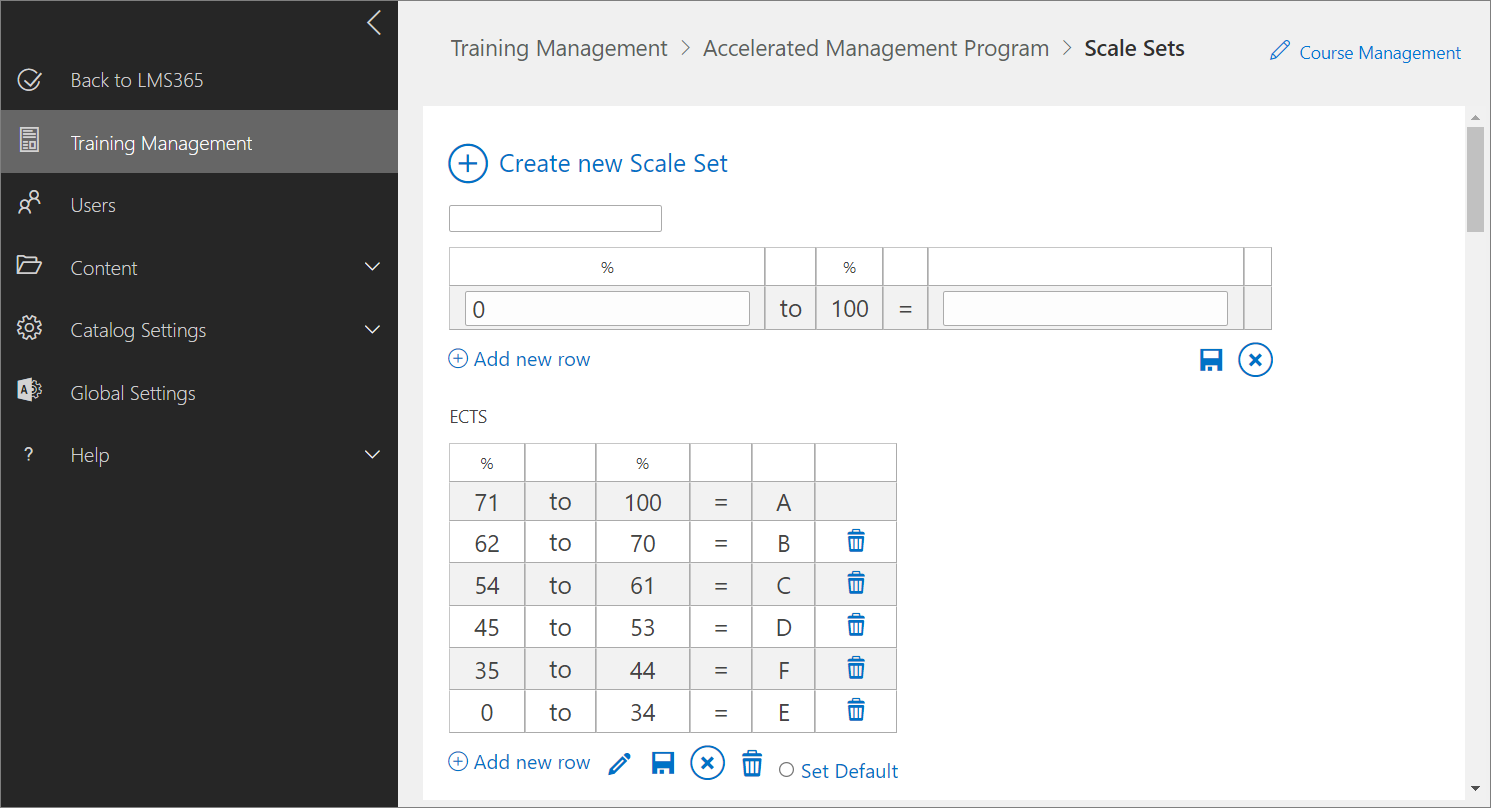Viewport: 1491px width, 808px height.
Task: Save the new scale set with the disk icon
Action: (1211, 360)
